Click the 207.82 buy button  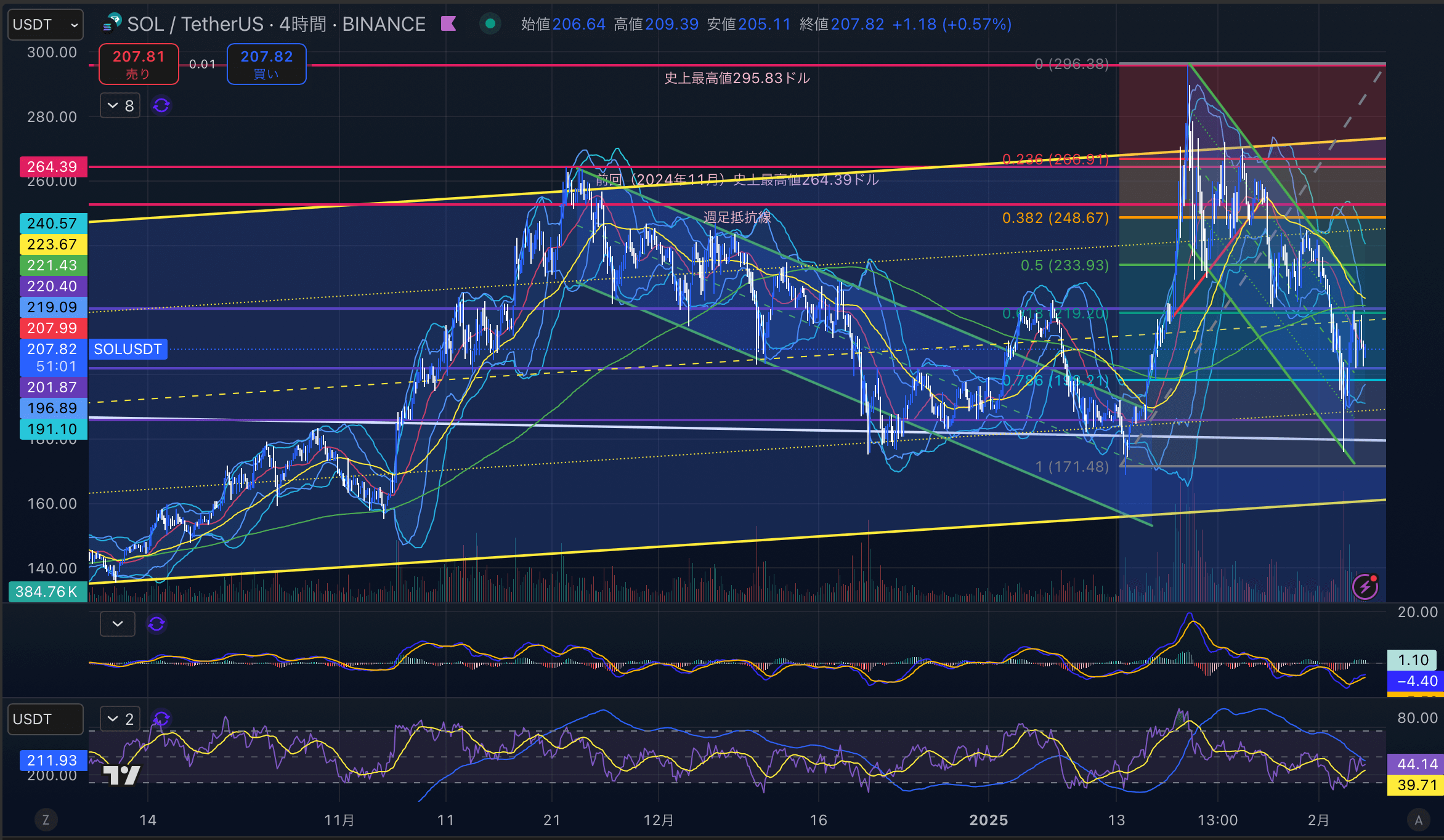[266, 64]
